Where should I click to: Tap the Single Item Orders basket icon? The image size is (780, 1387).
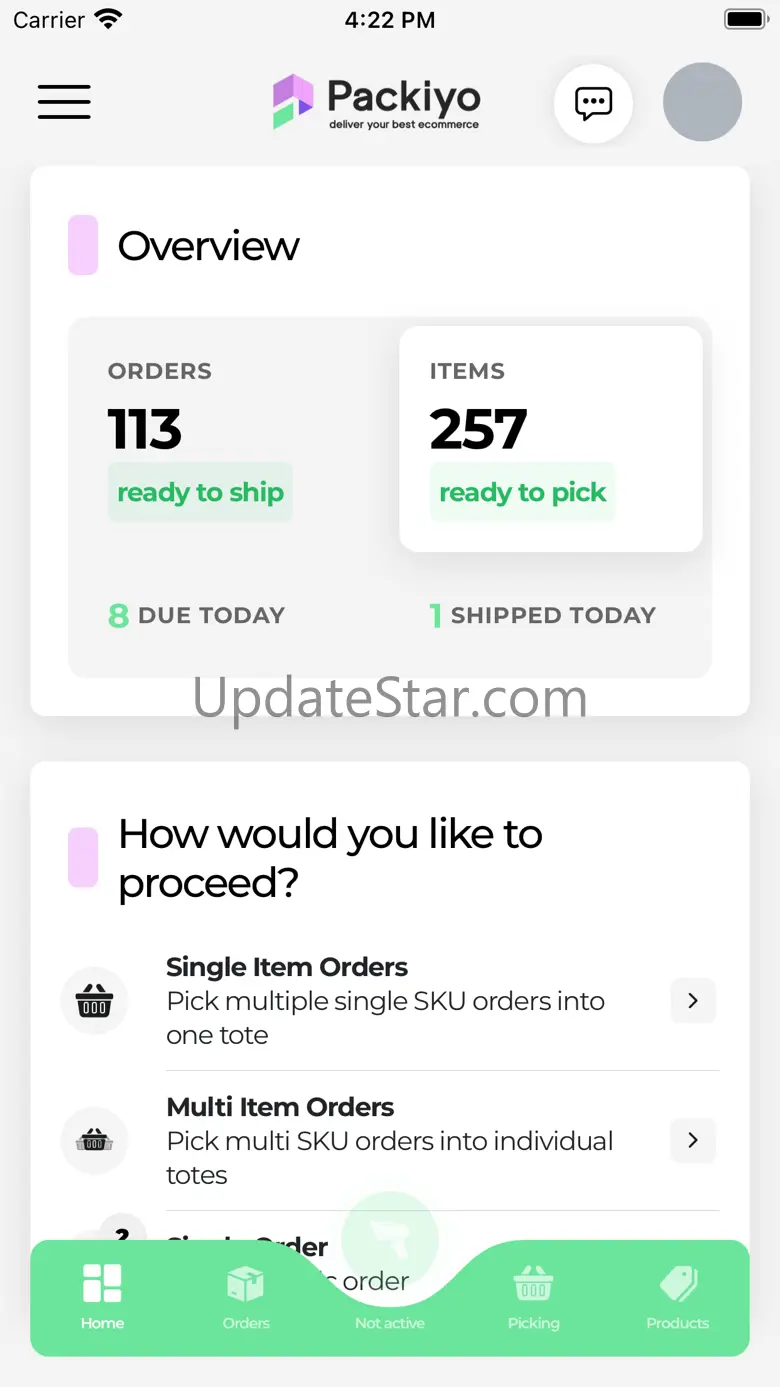tap(95, 1001)
